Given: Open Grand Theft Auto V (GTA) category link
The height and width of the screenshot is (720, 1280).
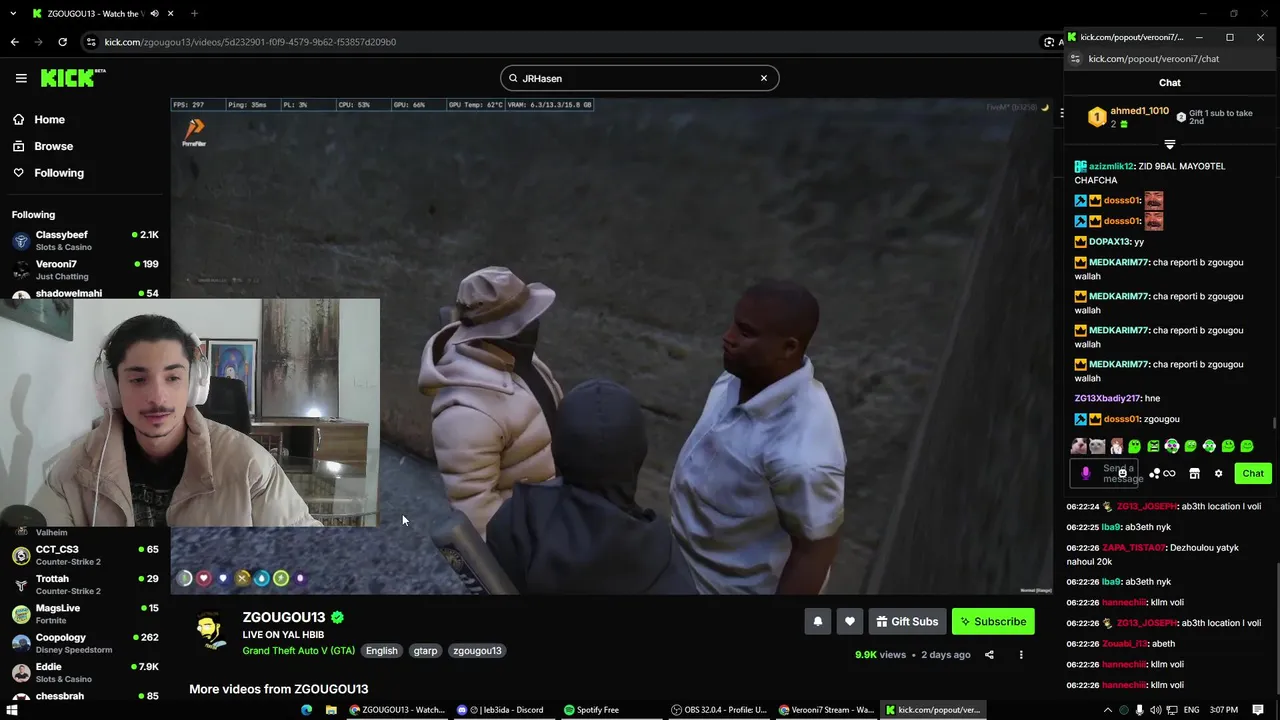Looking at the screenshot, I should click(298, 651).
